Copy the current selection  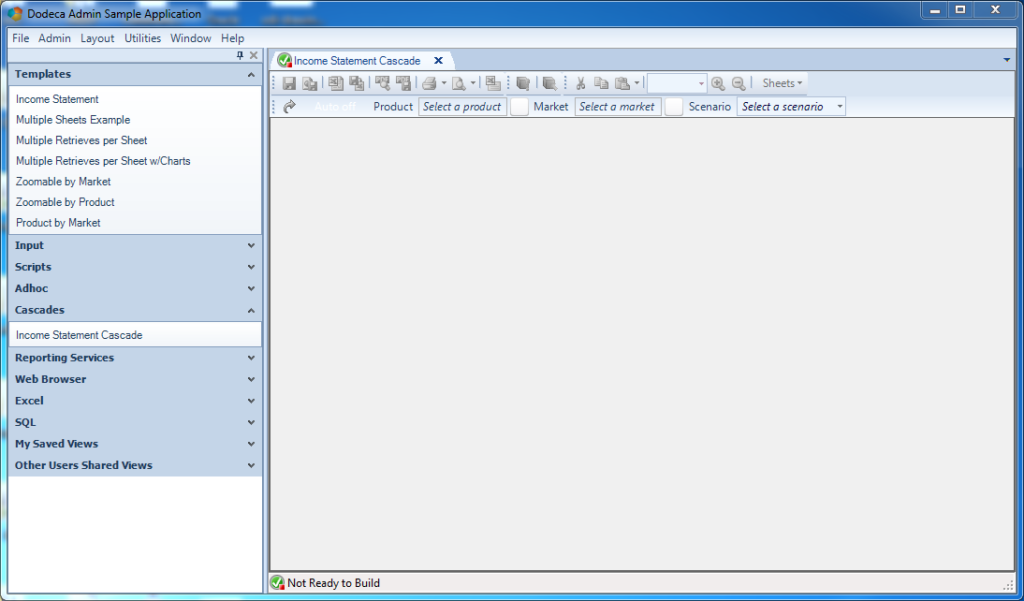pyautogui.click(x=601, y=83)
